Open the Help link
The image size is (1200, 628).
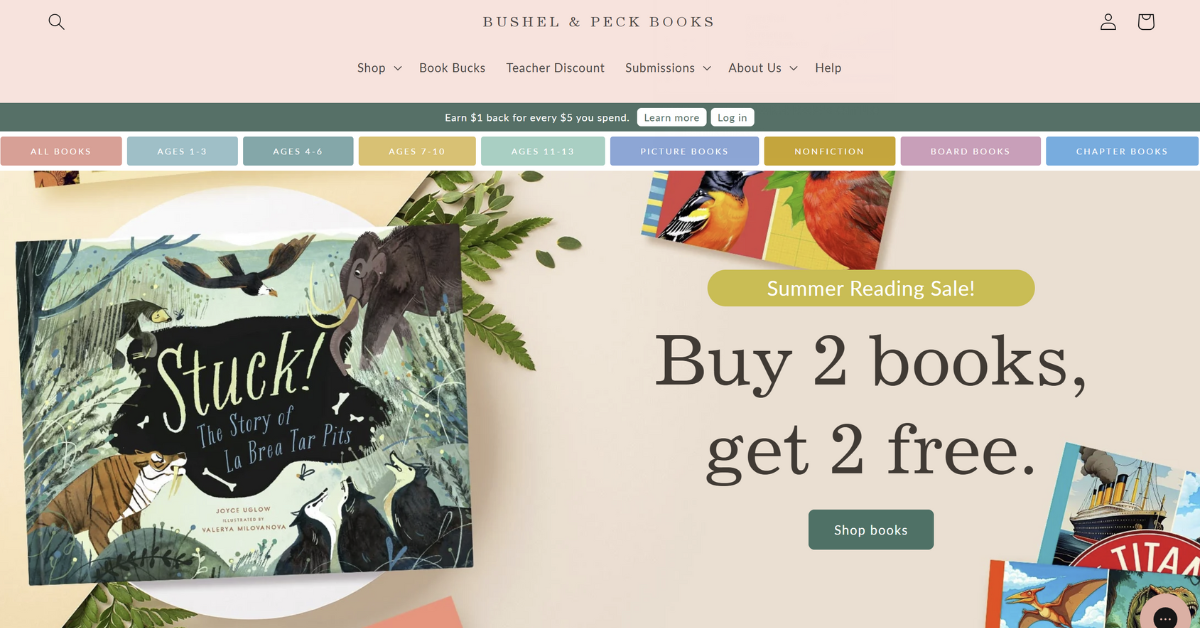tap(828, 68)
